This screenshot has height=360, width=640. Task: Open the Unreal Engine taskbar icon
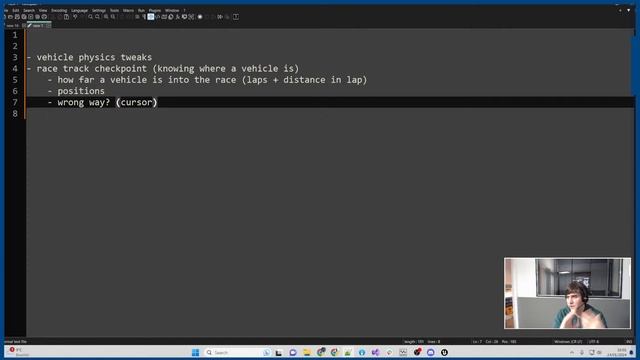pyautogui.click(x=444, y=352)
